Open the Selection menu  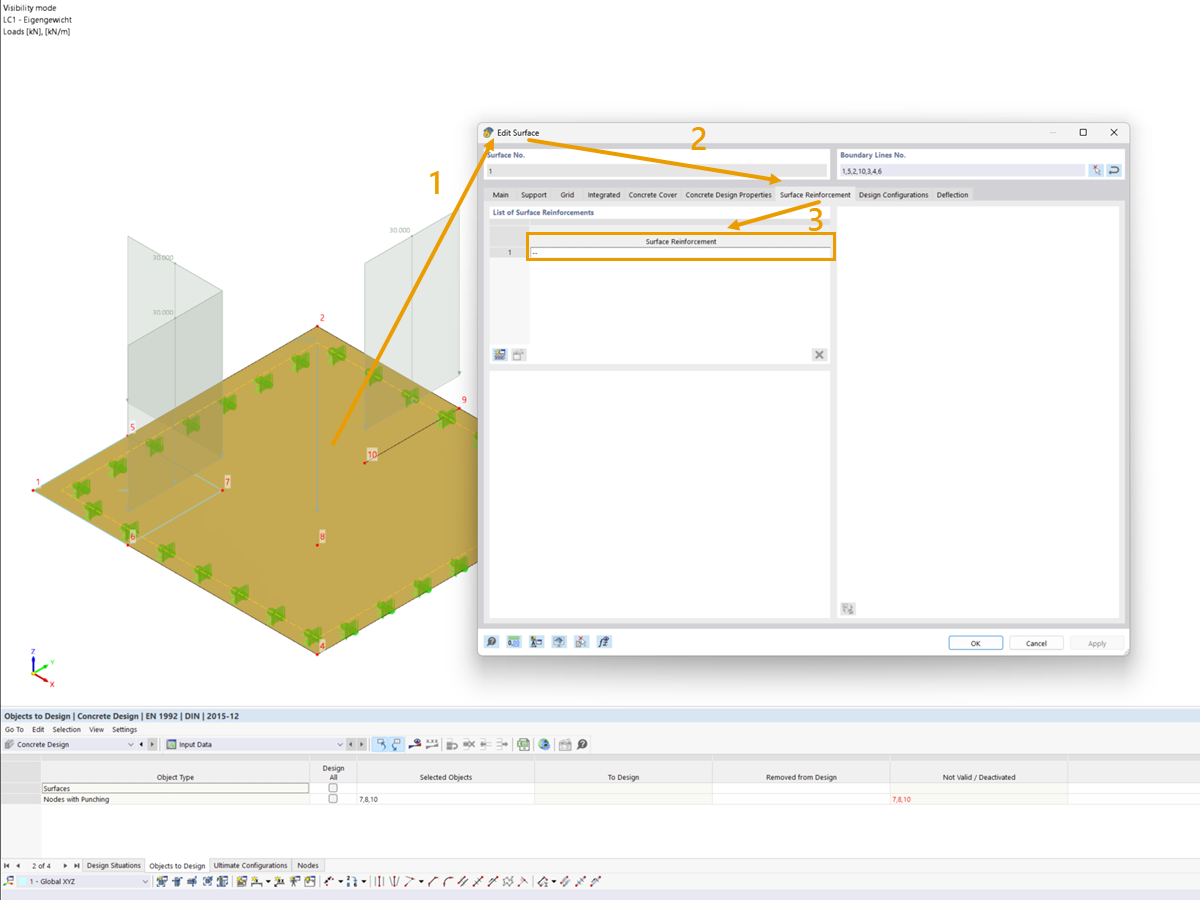pyautogui.click(x=67, y=730)
